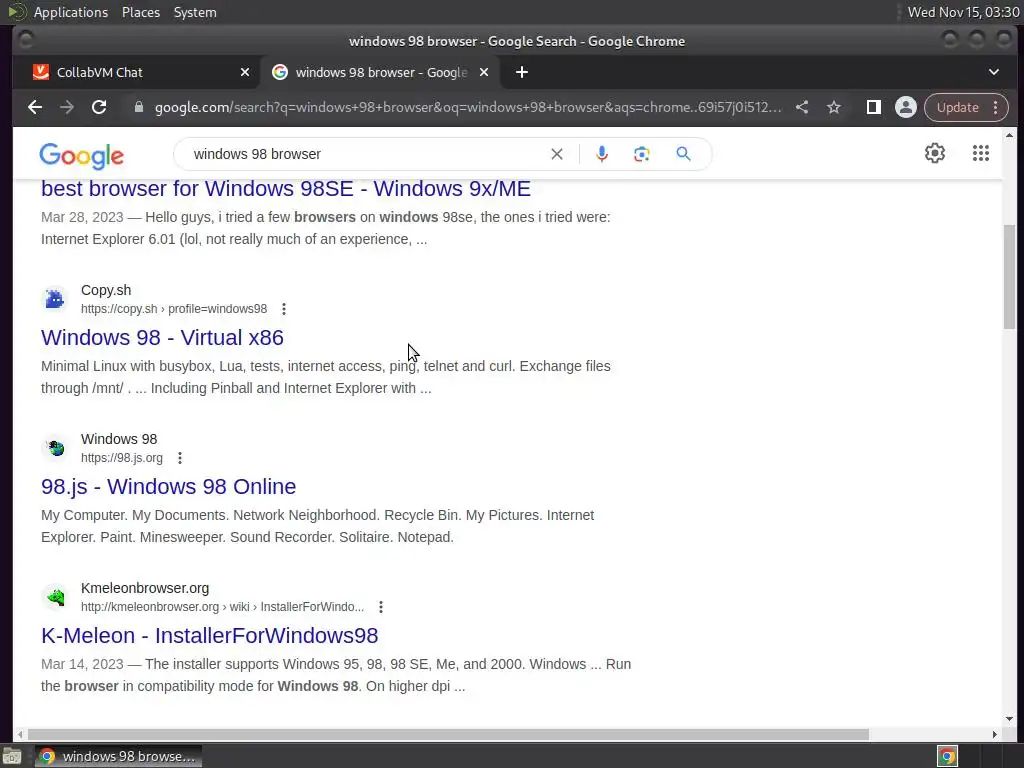Expand the tab search chevron
The height and width of the screenshot is (768, 1024).
tap(994, 72)
